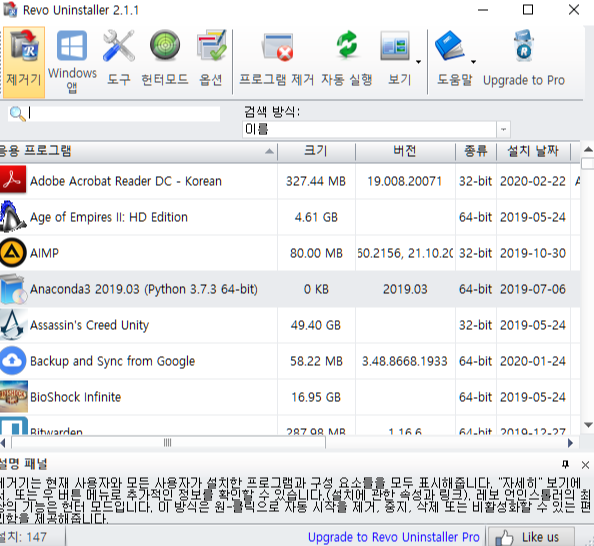This screenshot has height=546, width=594.
Task: Click the 16.95 GB size cell
Action: (316, 397)
